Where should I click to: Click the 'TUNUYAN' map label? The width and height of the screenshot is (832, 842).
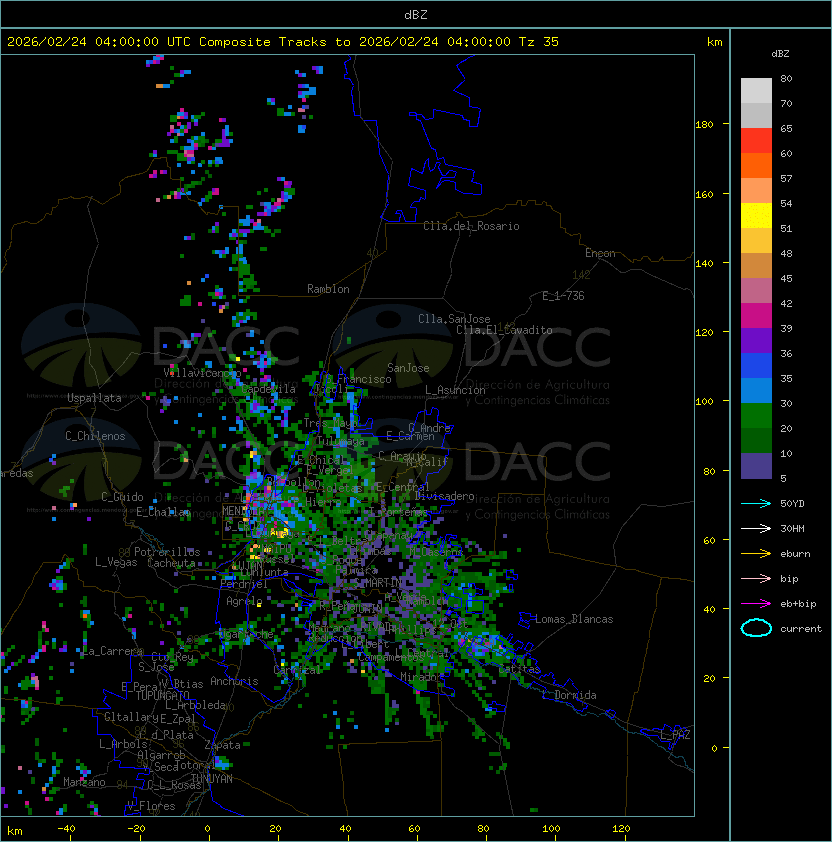(x=212, y=779)
